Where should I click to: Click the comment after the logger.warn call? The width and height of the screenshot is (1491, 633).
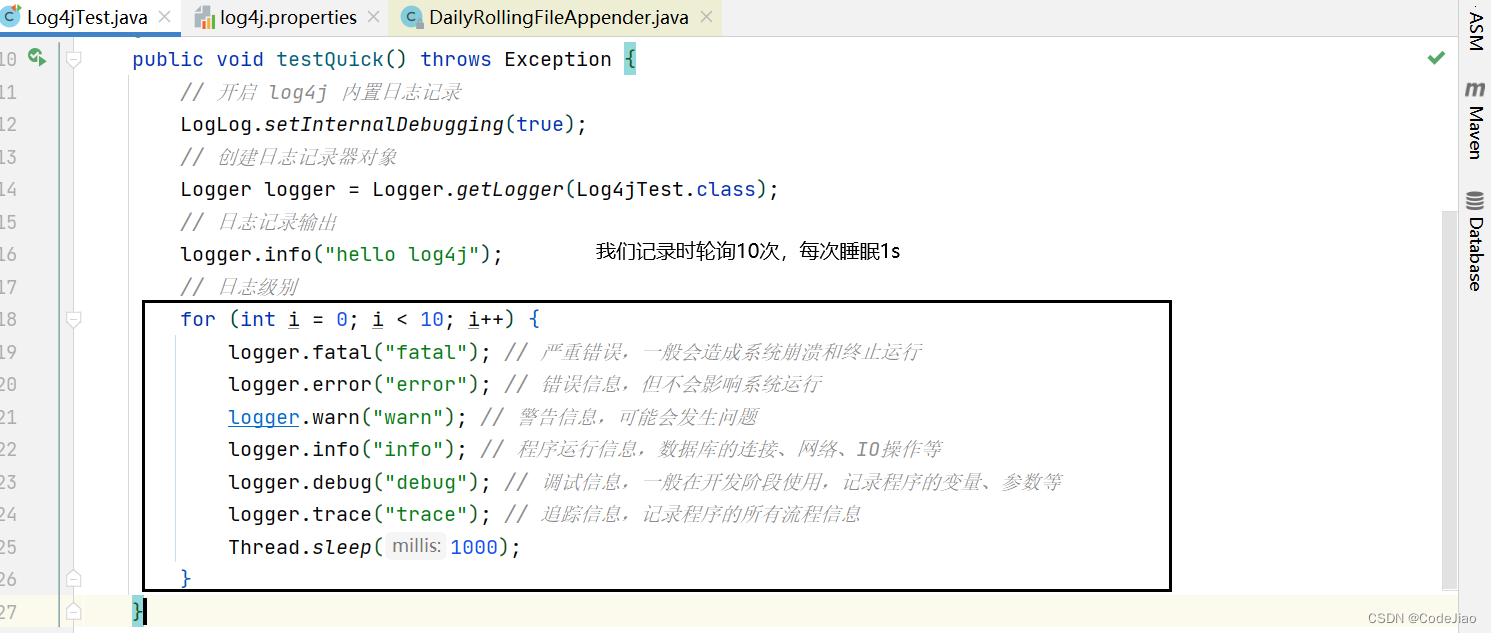(x=618, y=417)
